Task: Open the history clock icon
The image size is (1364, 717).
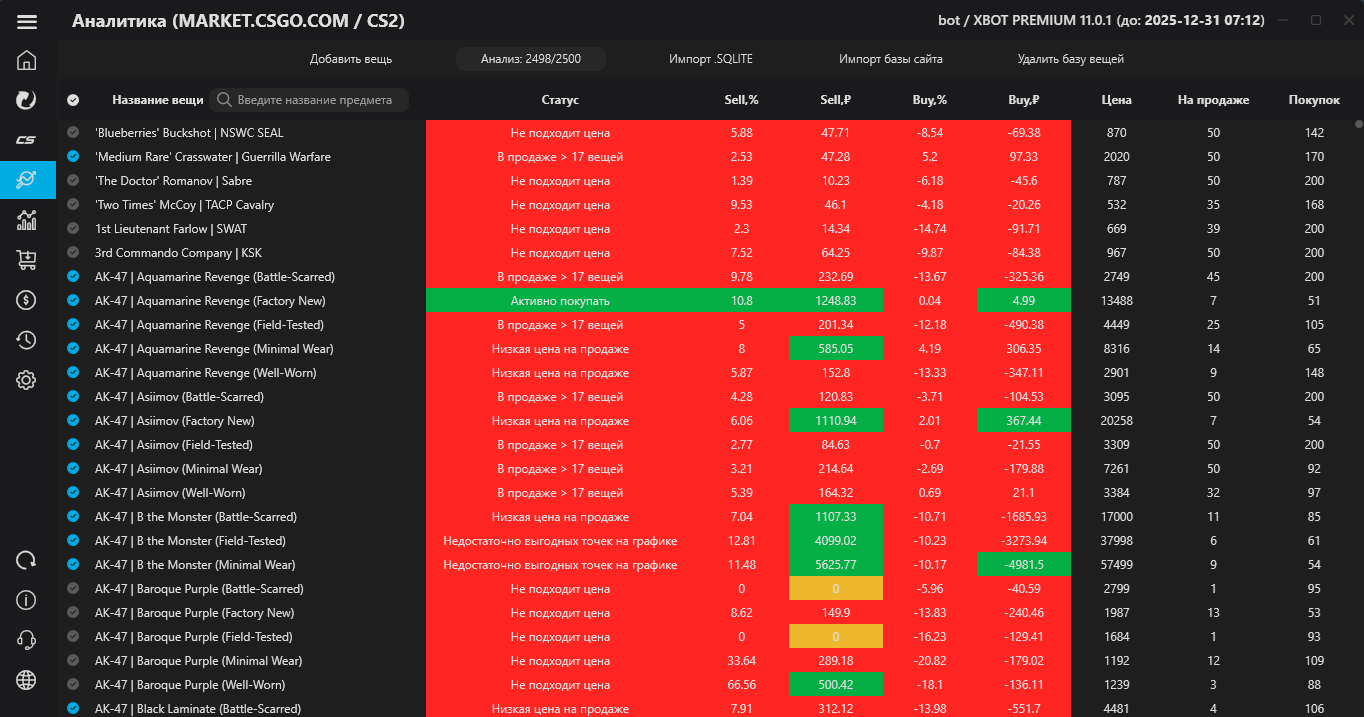Action: [x=27, y=340]
